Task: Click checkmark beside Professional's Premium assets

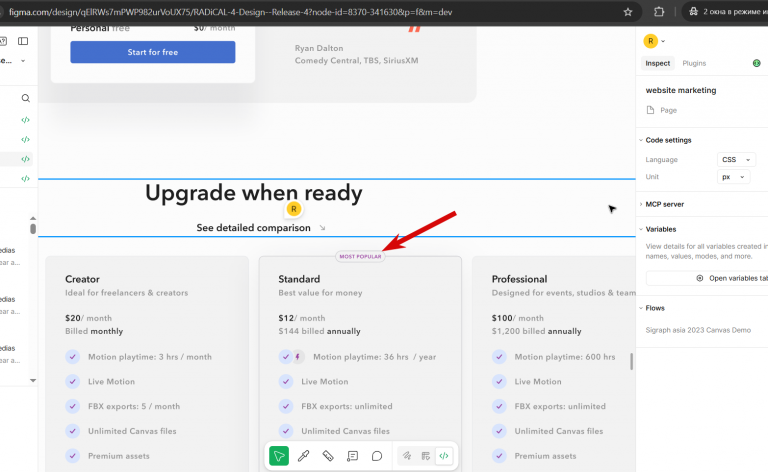Action: pyautogui.click(x=499, y=455)
